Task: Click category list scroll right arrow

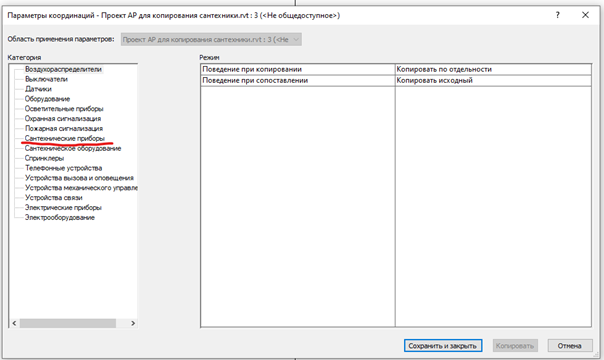Action: pyautogui.click(x=133, y=323)
